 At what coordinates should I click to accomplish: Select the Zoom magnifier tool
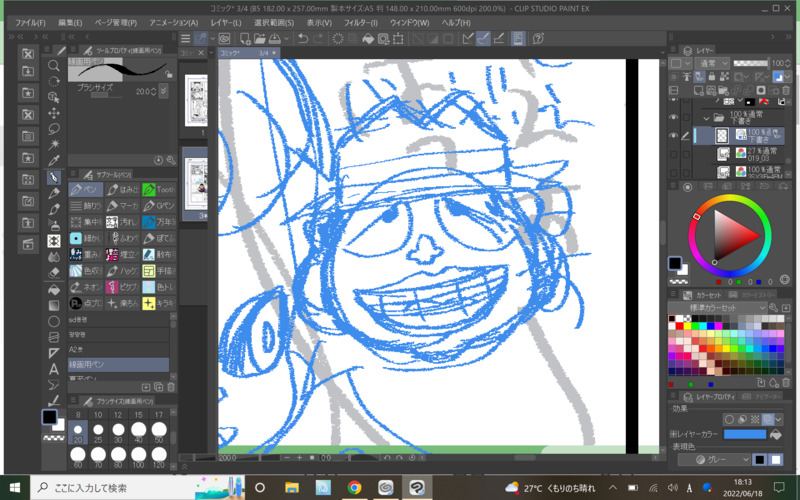[54, 65]
